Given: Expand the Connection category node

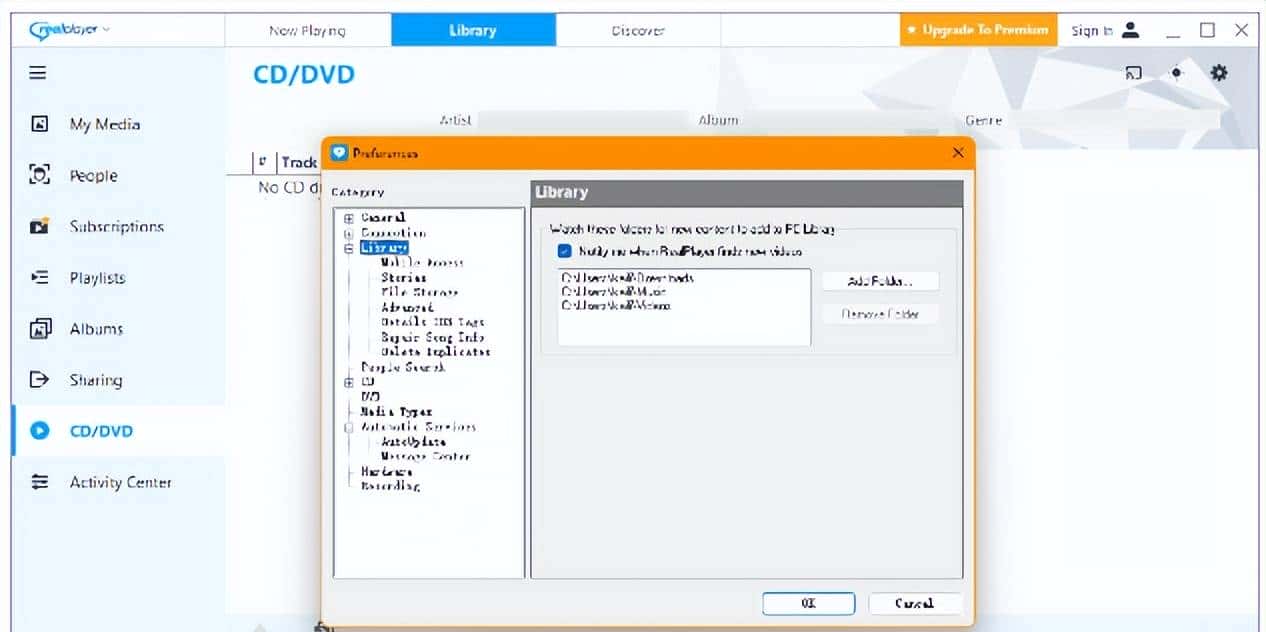Looking at the screenshot, I should (x=349, y=233).
